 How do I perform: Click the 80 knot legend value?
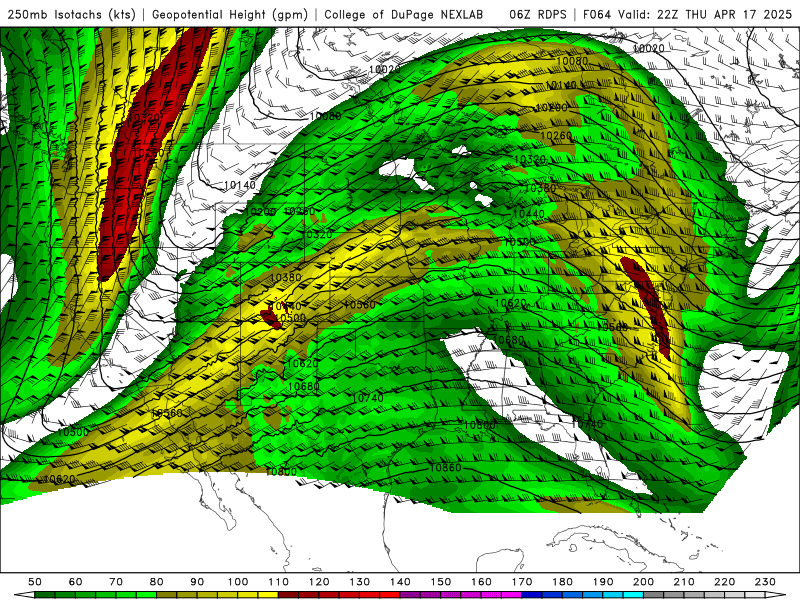(x=157, y=582)
